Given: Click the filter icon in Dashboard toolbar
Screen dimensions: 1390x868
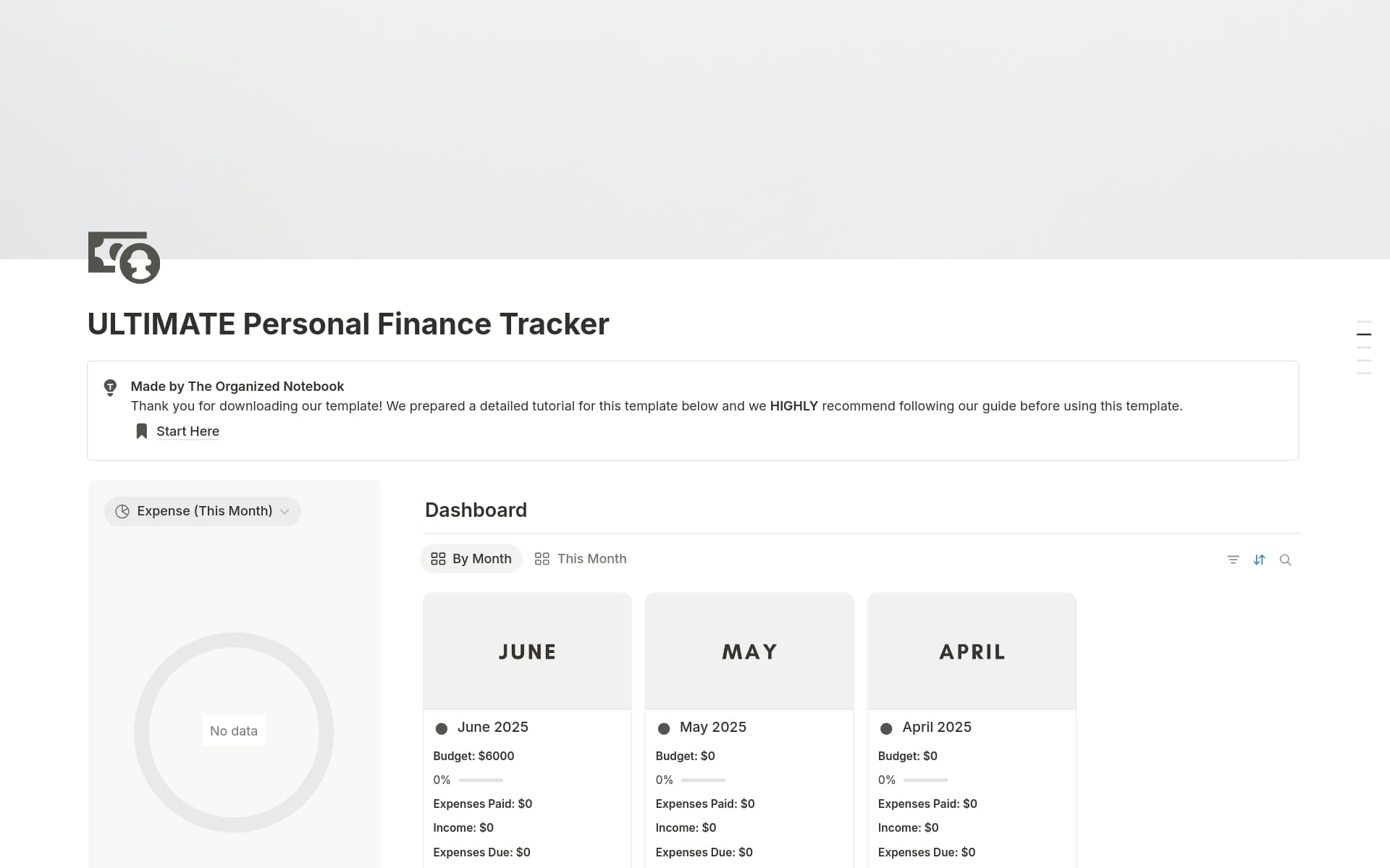Looking at the screenshot, I should pyautogui.click(x=1233, y=560).
